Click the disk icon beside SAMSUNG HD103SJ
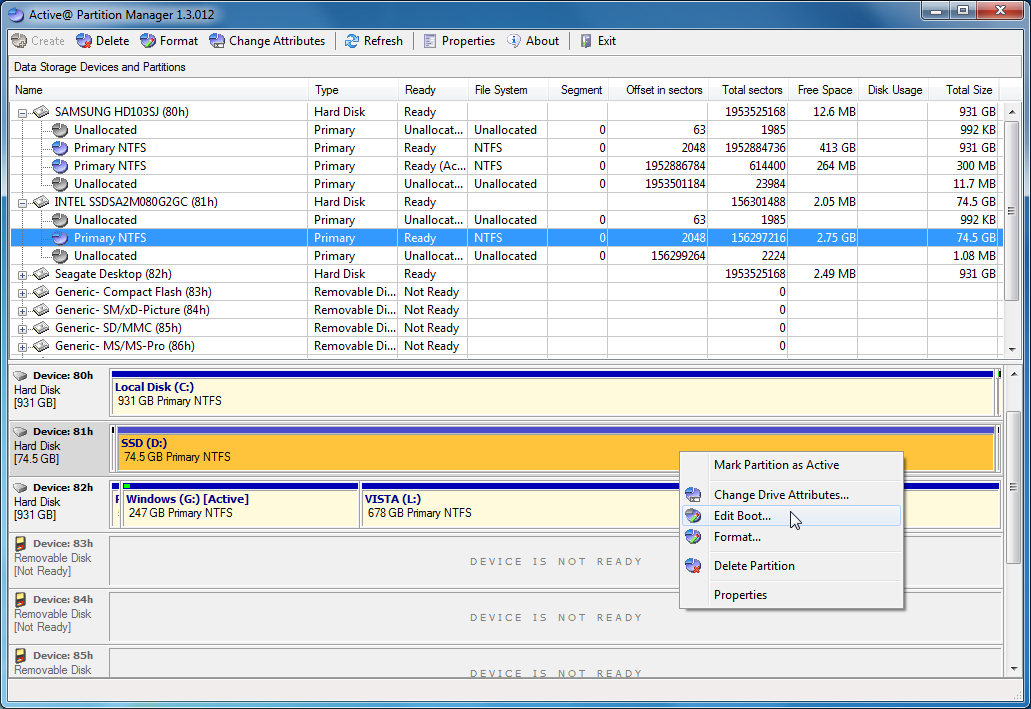The height and width of the screenshot is (709, 1031). click(40, 111)
